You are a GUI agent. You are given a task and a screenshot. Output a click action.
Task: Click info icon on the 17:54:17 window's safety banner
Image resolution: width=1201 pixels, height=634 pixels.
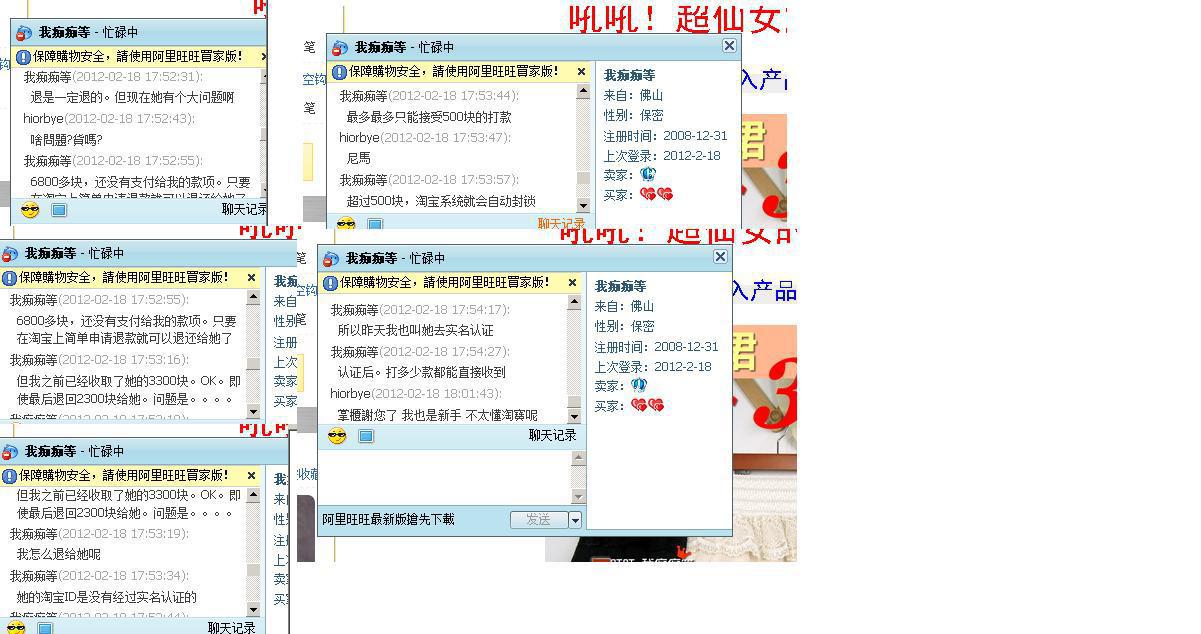(331, 283)
